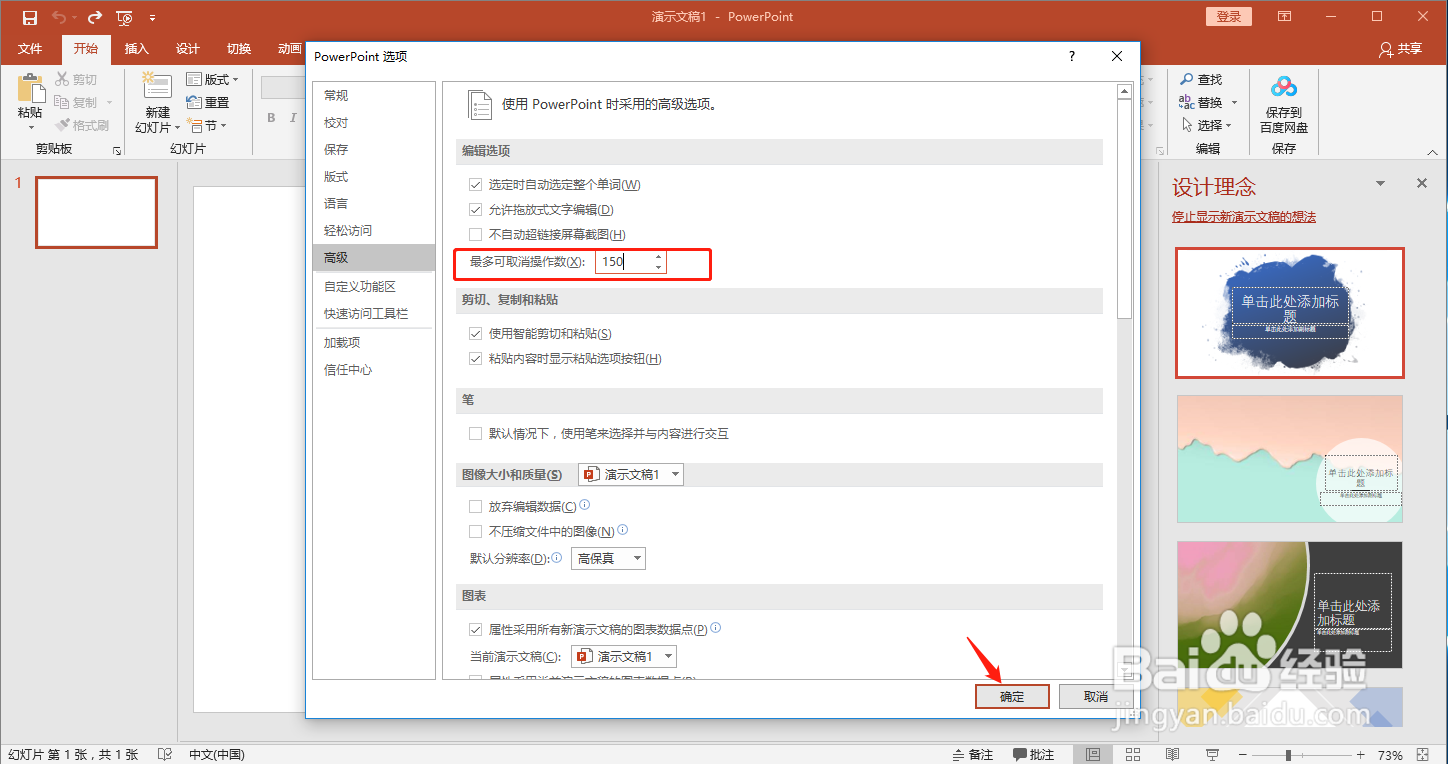Open Design Ideas pane options arrow
This screenshot has width=1448, height=764.
(1381, 184)
